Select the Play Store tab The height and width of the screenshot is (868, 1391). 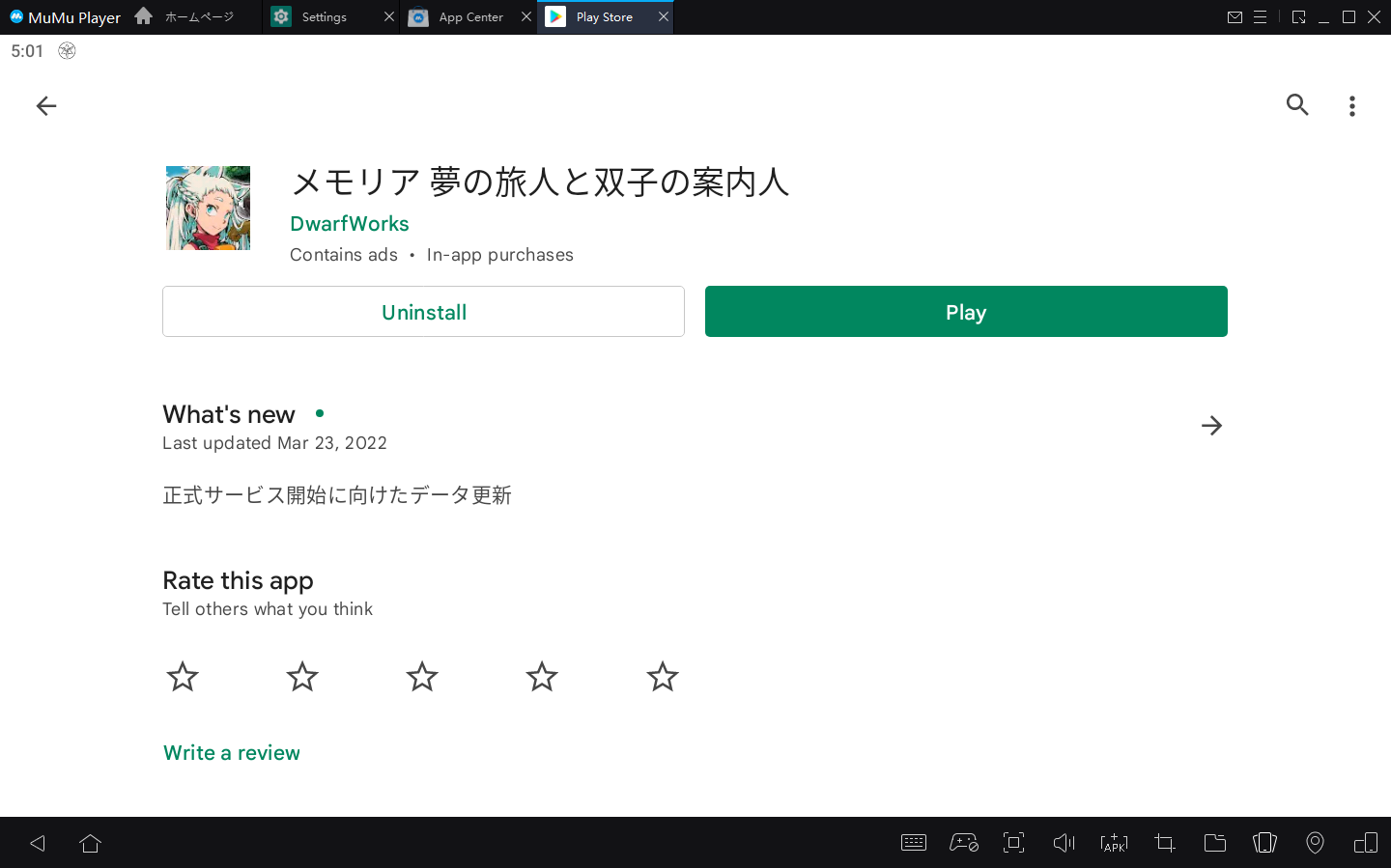604,16
